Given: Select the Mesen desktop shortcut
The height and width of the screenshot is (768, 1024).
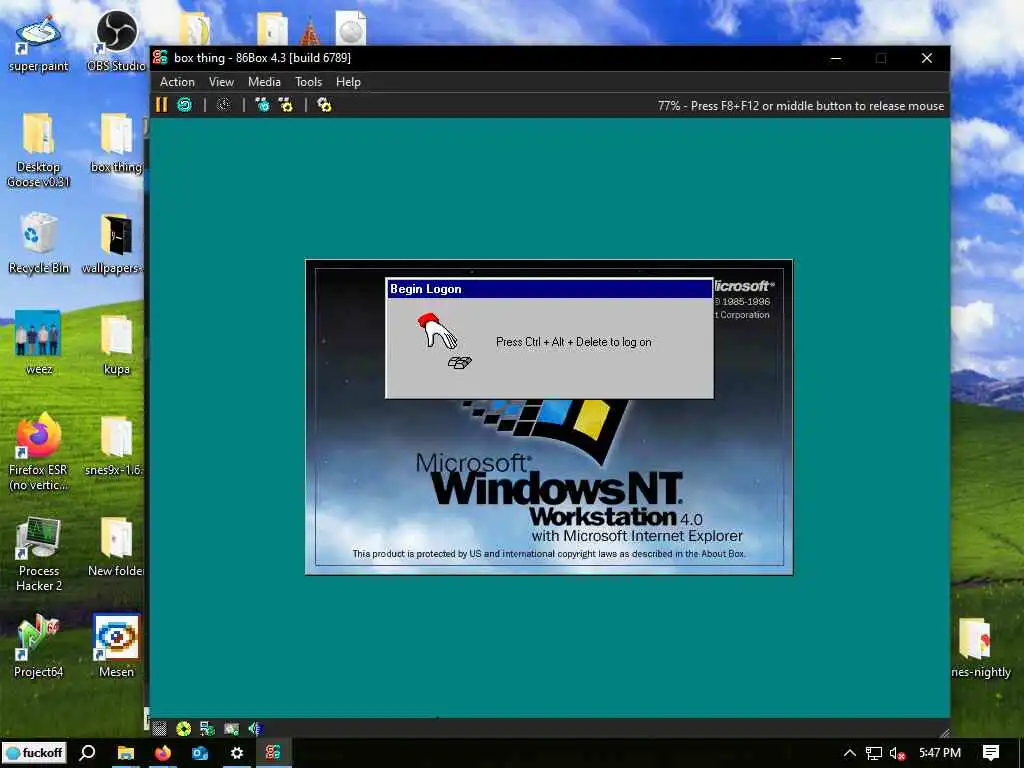Looking at the screenshot, I should pyautogui.click(x=116, y=647).
